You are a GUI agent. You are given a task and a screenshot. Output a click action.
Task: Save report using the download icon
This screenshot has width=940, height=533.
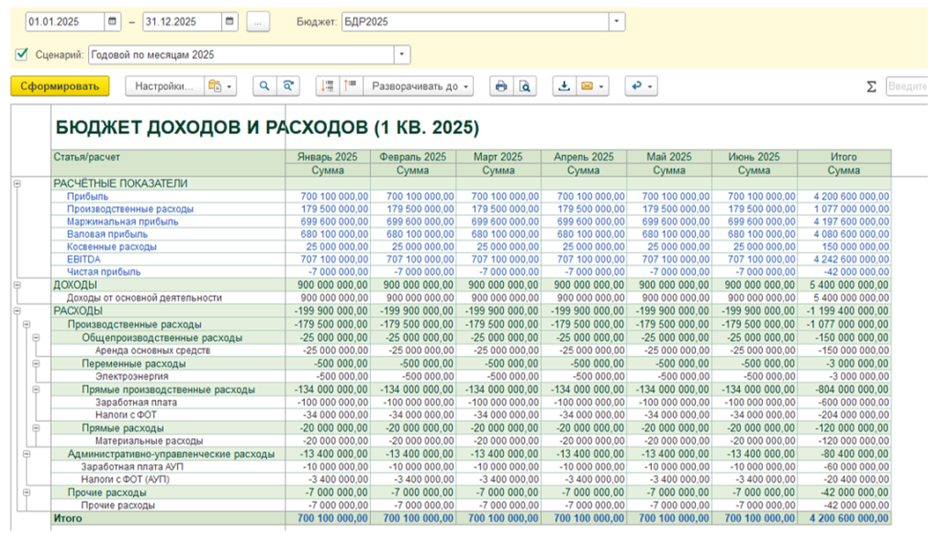pos(564,87)
